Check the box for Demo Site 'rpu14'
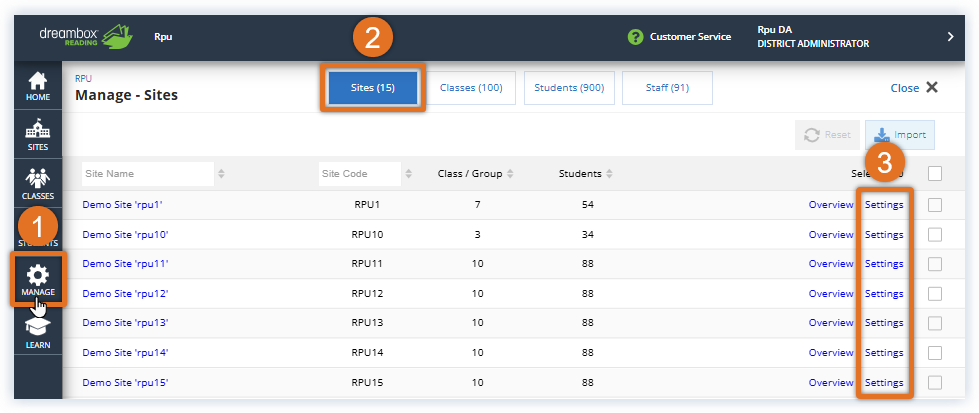 pos(935,353)
